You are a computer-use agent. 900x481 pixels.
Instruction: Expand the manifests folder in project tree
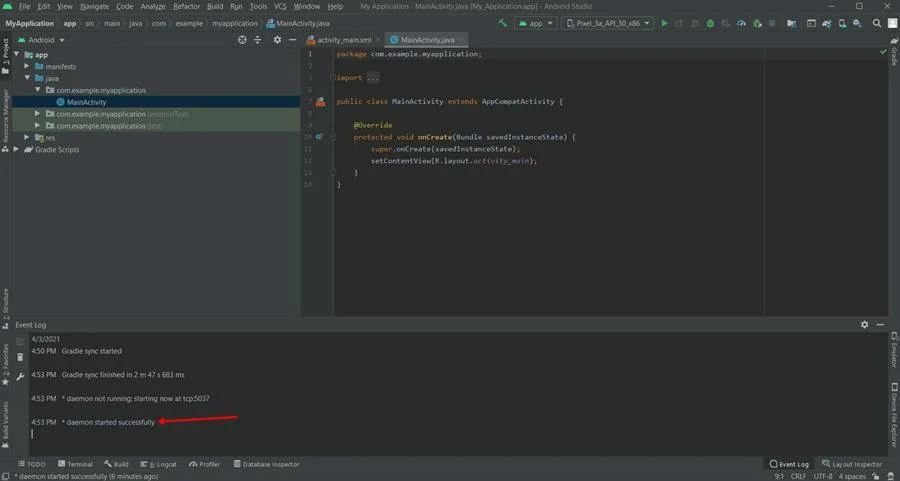pyautogui.click(x=27, y=66)
